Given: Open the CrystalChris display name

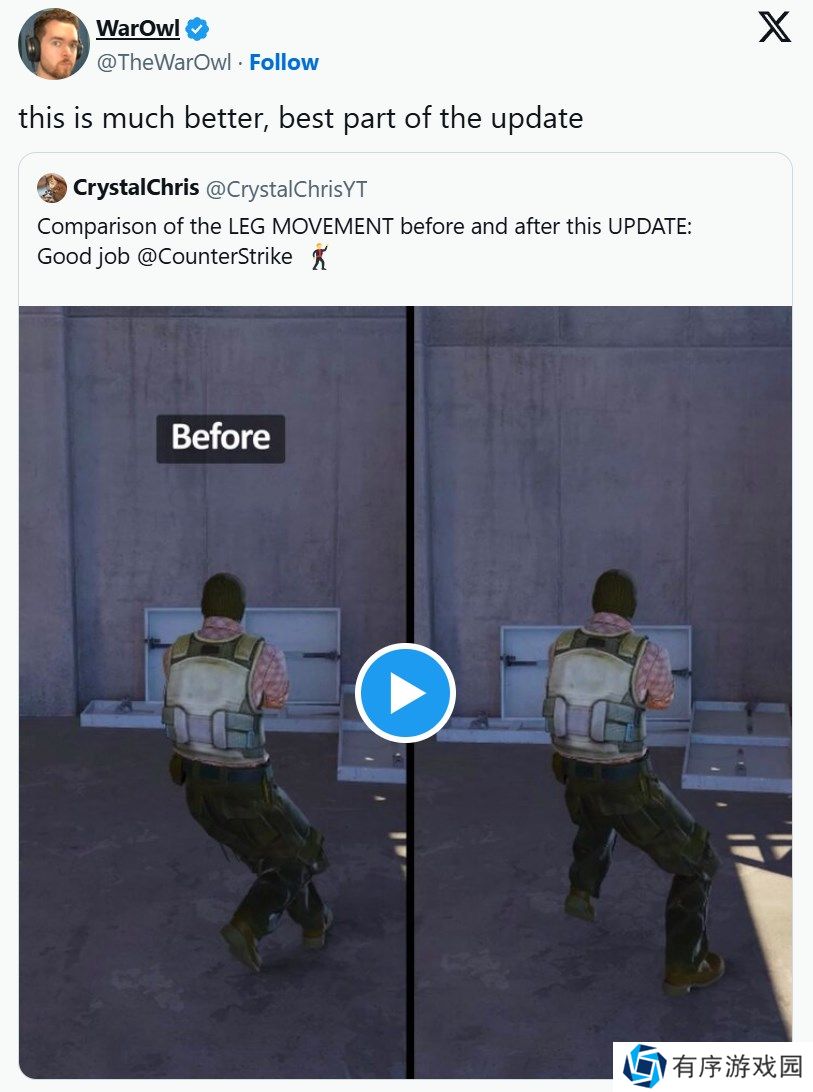Looking at the screenshot, I should [x=137, y=187].
